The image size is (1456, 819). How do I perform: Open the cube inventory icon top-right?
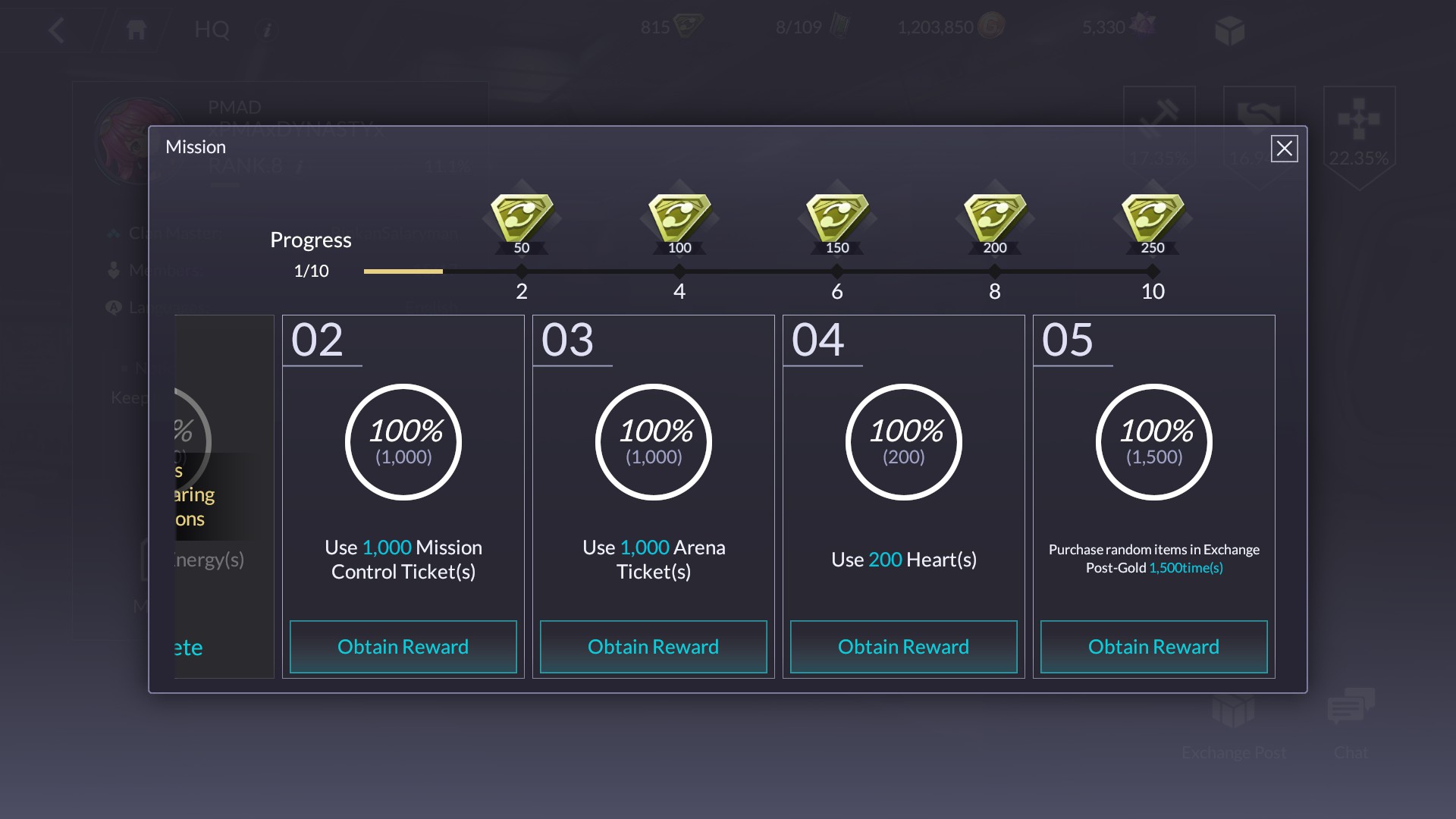click(1229, 31)
